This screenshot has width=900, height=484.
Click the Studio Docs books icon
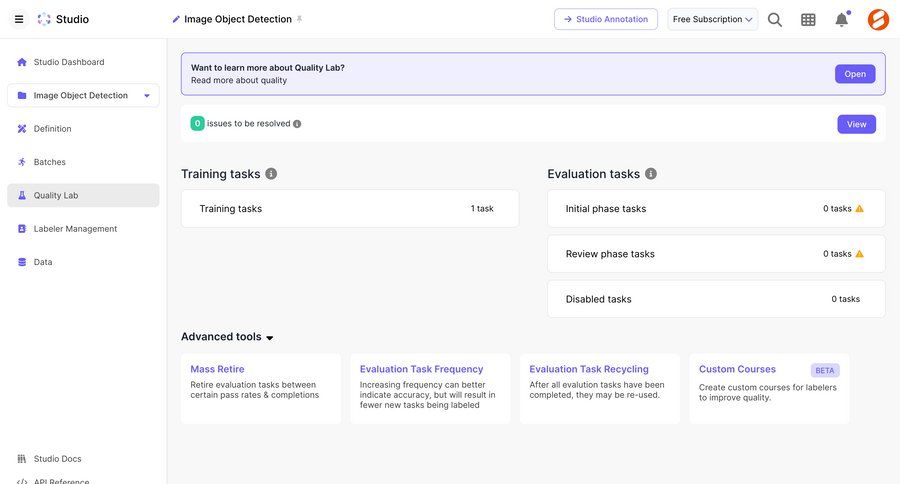point(22,459)
